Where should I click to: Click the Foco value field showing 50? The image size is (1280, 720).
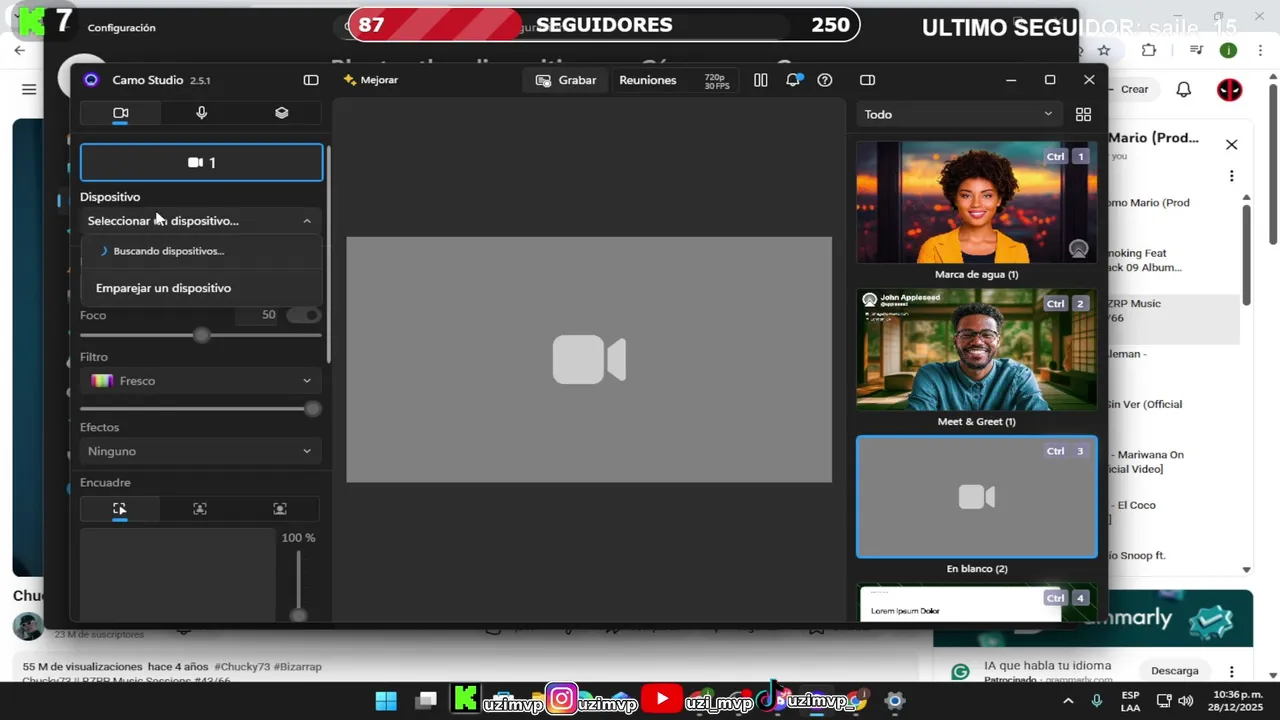coord(258,315)
